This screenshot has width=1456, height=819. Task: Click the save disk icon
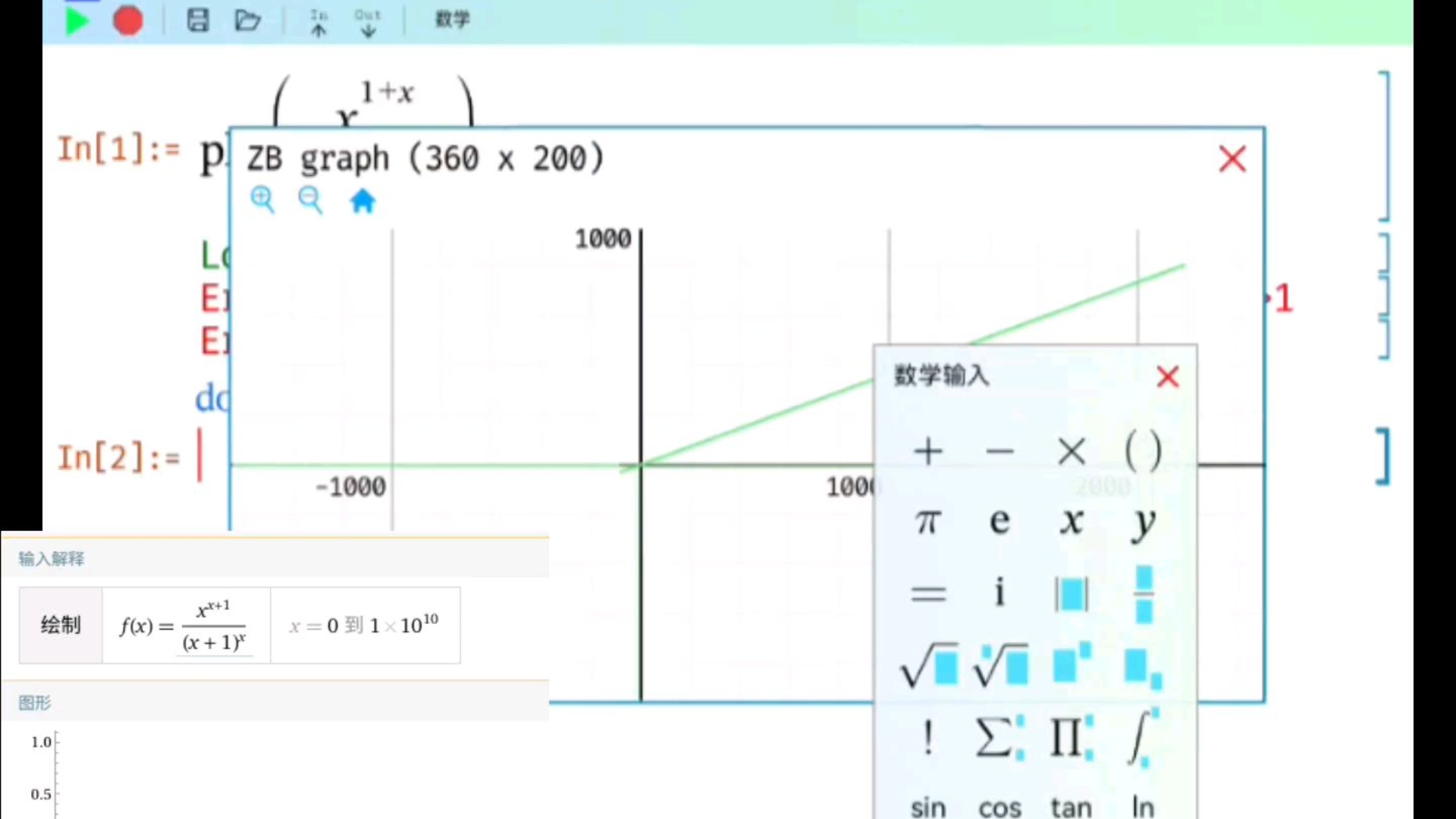[198, 20]
